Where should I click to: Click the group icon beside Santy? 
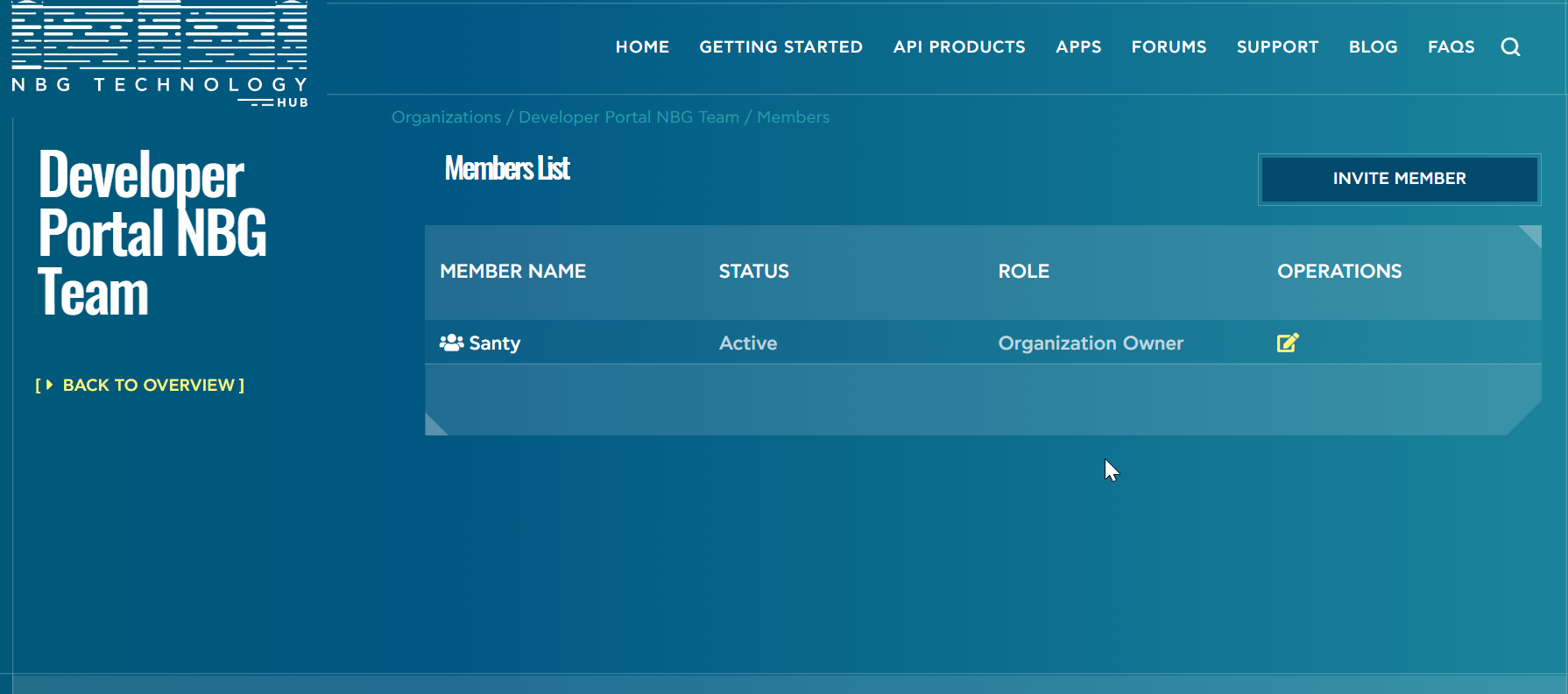[x=451, y=343]
